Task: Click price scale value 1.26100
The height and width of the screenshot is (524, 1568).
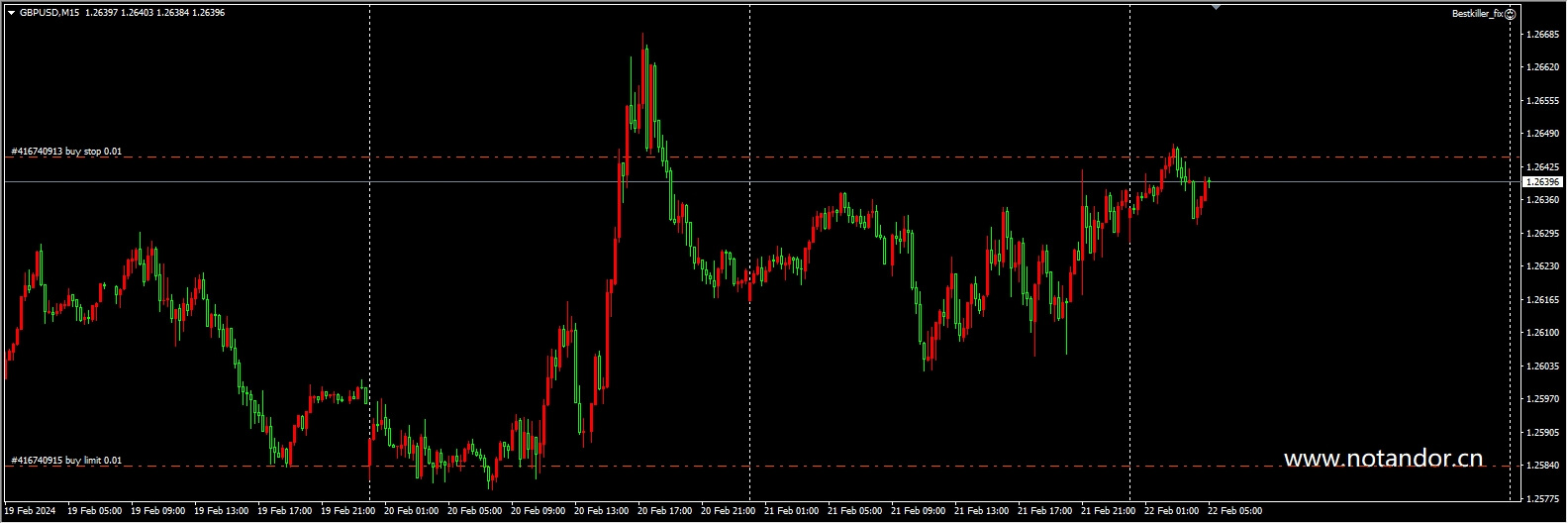Action: (x=1543, y=333)
